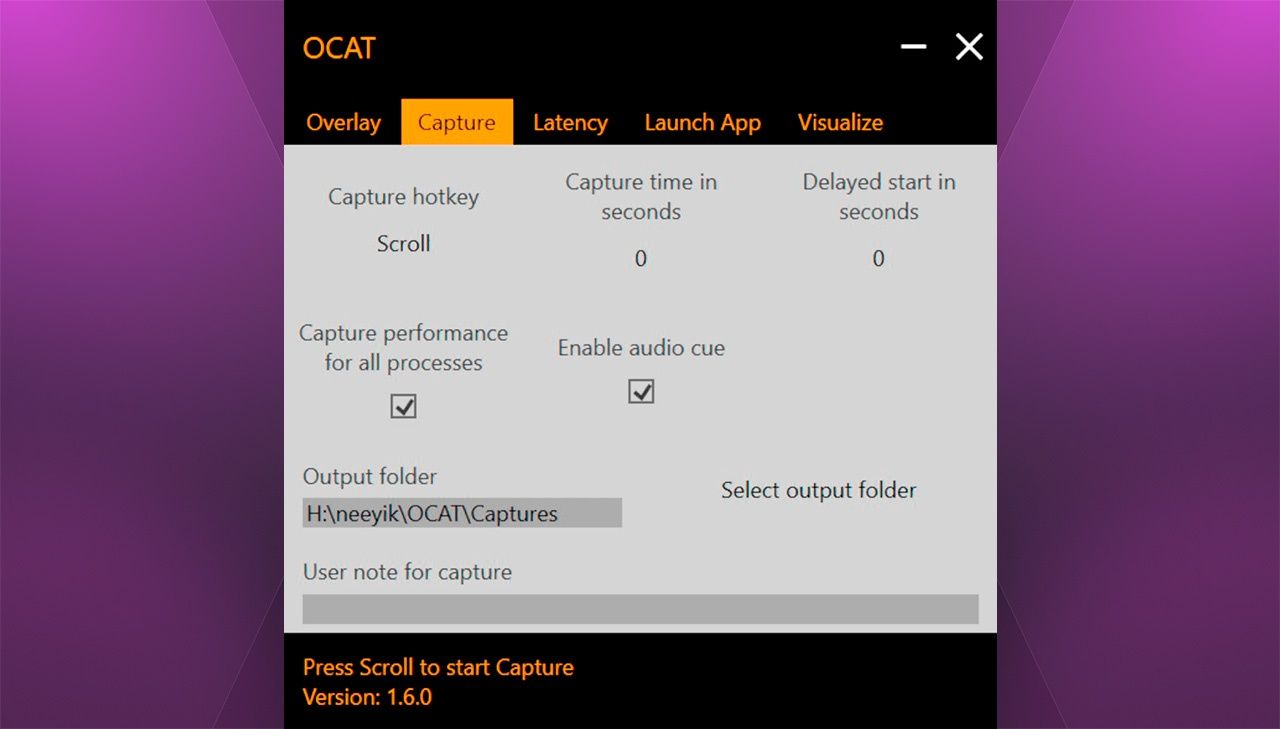The image size is (1280, 729).
Task: Click the Capture time value field
Action: coord(641,259)
